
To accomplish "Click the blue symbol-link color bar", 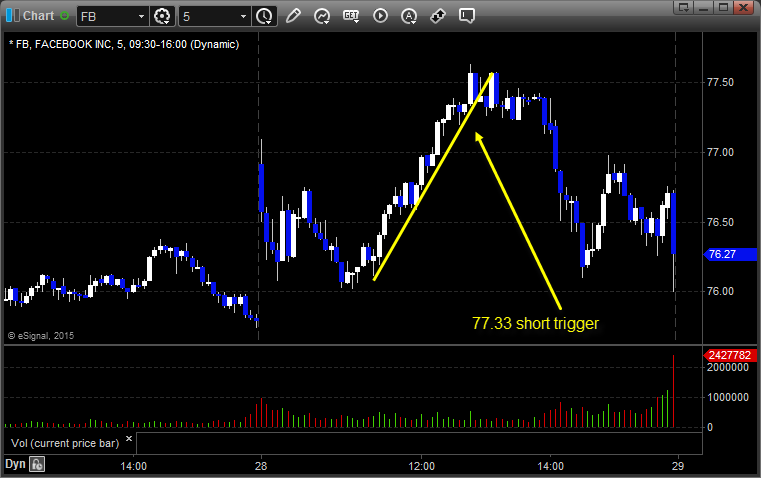I will pos(9,16).
